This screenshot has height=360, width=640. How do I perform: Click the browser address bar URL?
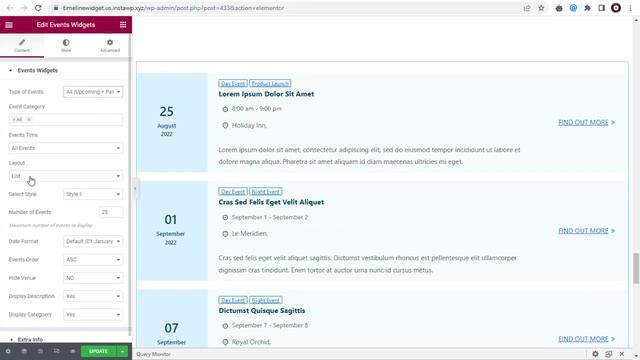[x=173, y=8]
